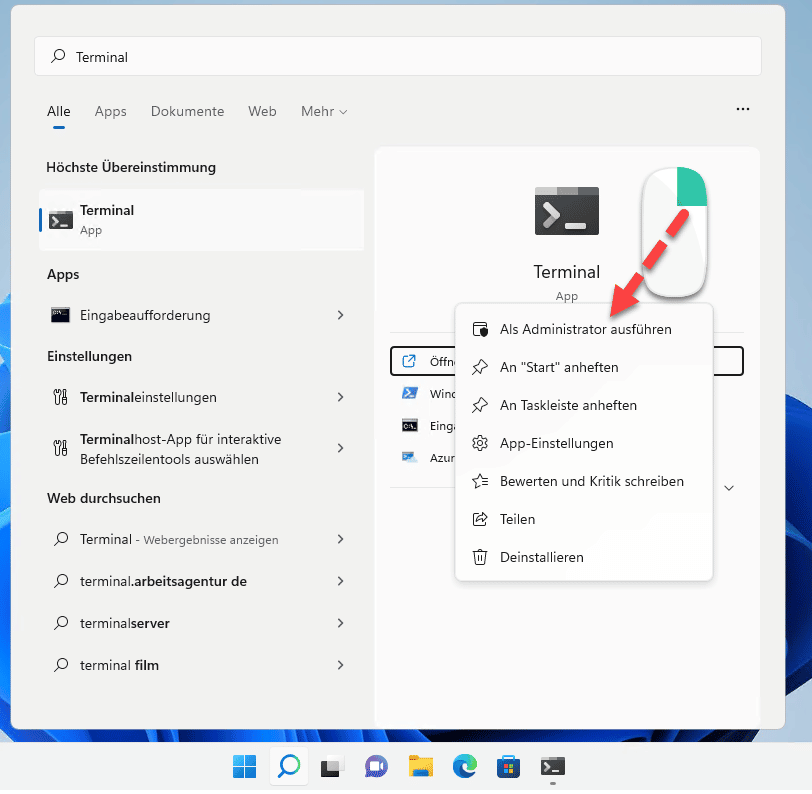Screen dimensions: 812x794
Task: Choose Deinstallieren in context menu
Action: (x=584, y=558)
